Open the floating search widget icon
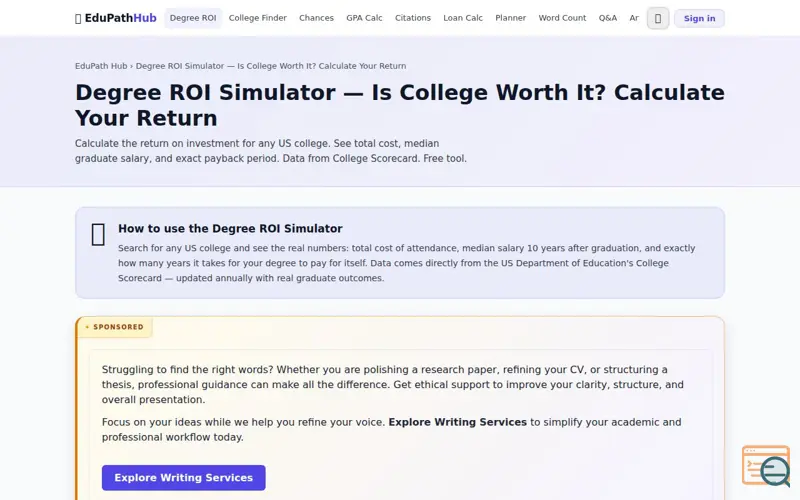800x500 pixels. 766,466
